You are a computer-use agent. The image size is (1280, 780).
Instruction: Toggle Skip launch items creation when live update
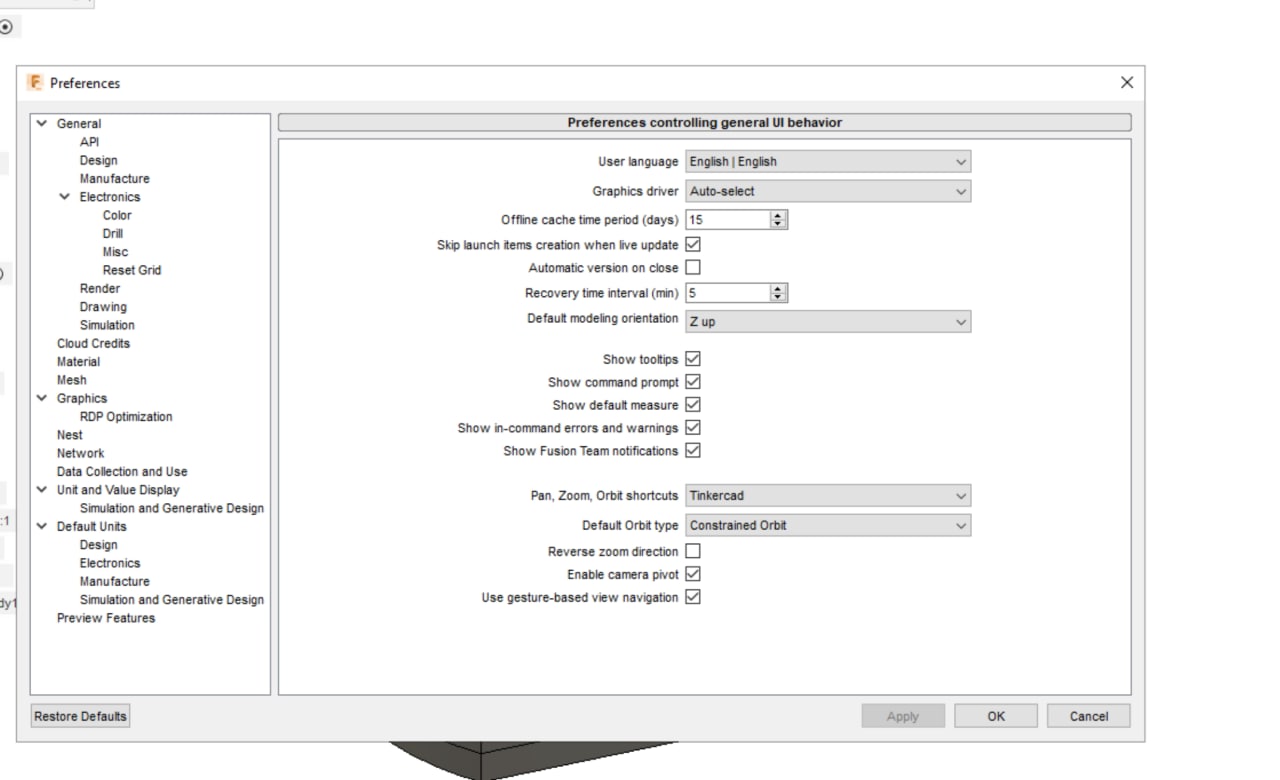[x=693, y=244]
